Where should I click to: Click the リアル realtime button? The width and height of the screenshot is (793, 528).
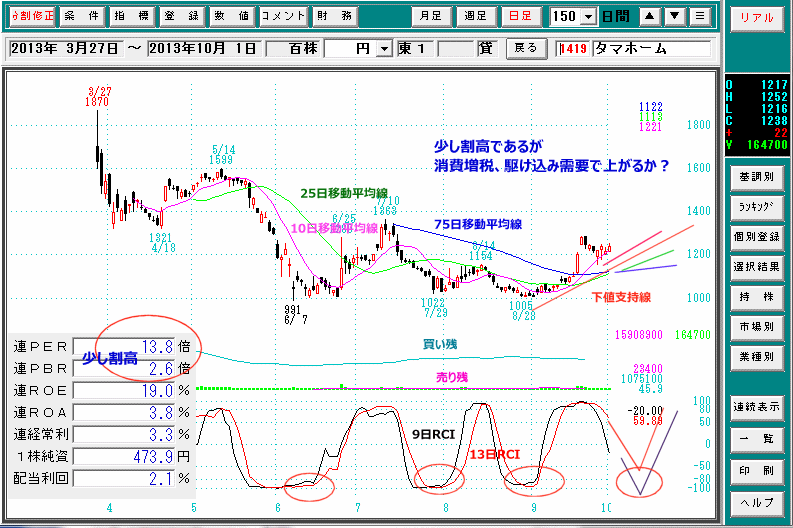[x=757, y=18]
